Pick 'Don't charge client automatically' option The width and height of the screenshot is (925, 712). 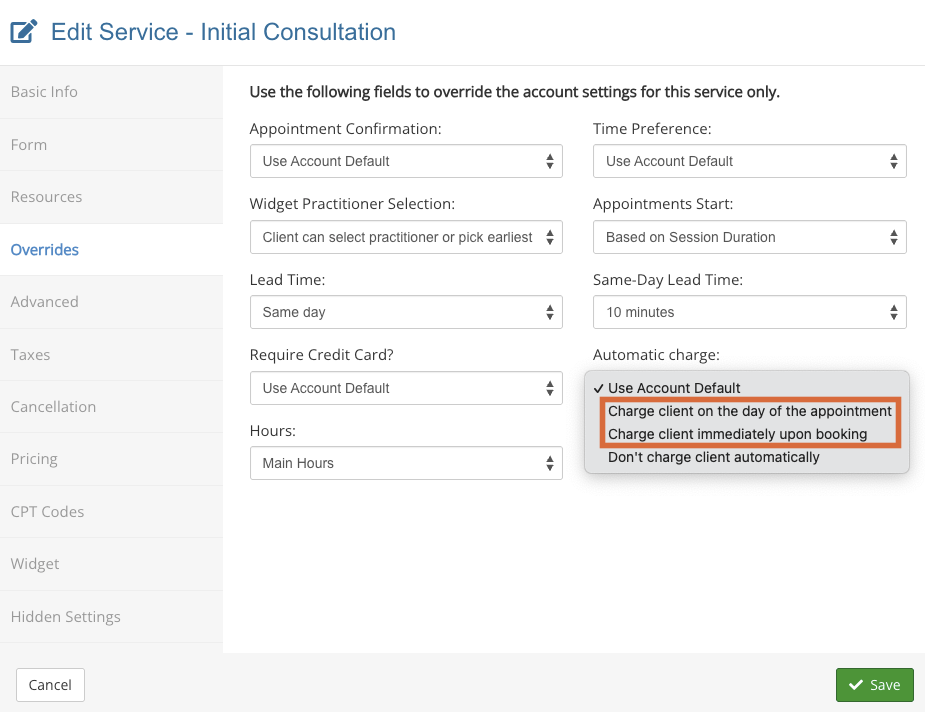pos(713,457)
